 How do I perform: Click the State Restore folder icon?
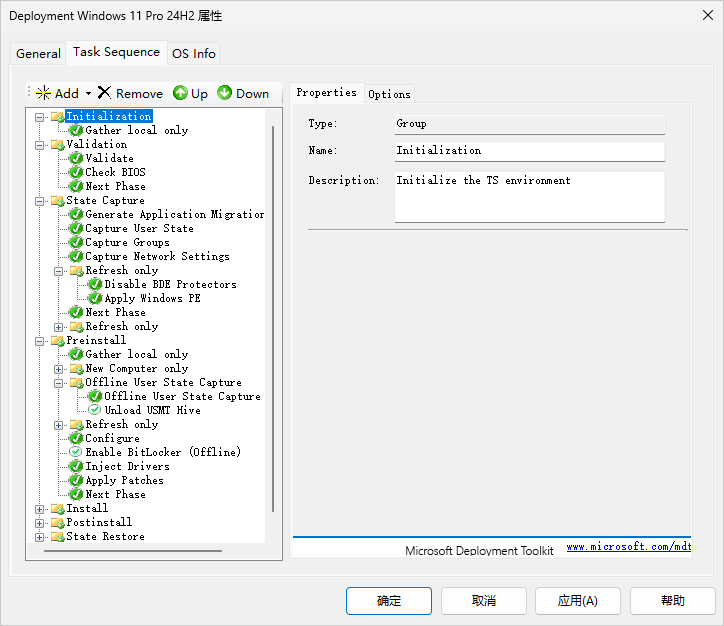pyautogui.click(x=57, y=536)
